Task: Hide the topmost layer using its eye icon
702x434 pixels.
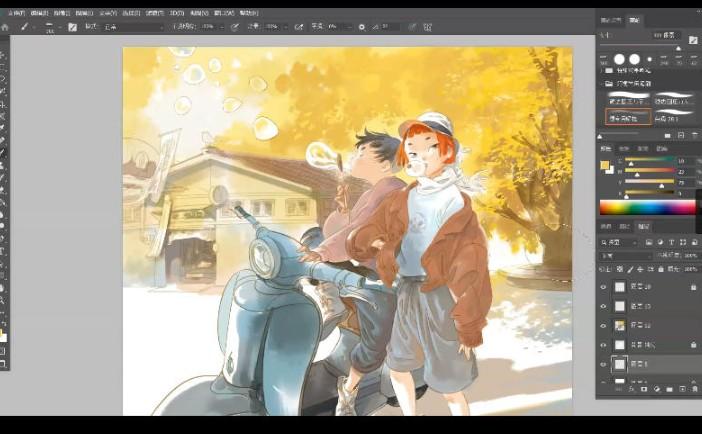Action: click(x=603, y=286)
